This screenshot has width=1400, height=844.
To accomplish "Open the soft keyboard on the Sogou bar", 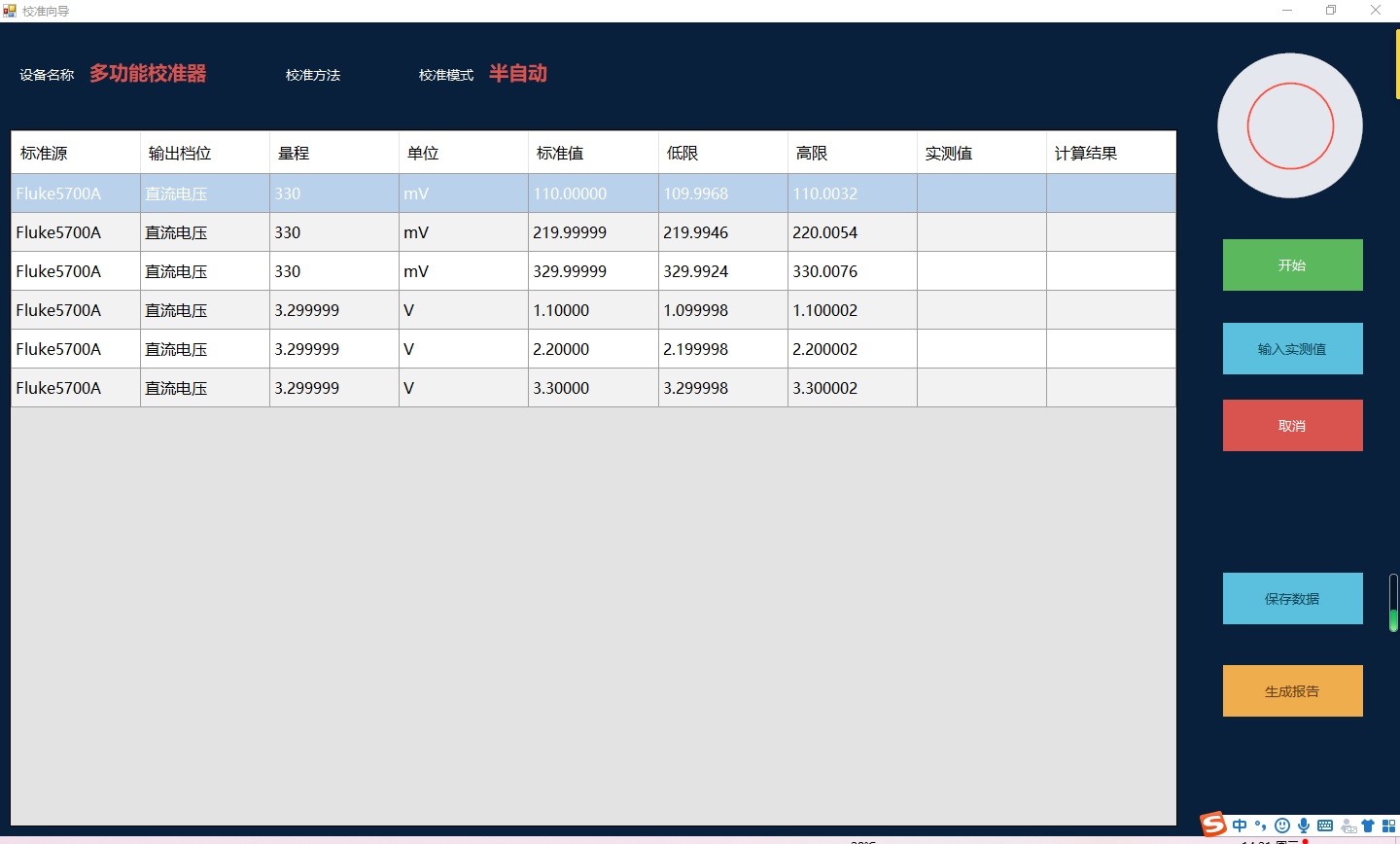I will coord(1325,826).
